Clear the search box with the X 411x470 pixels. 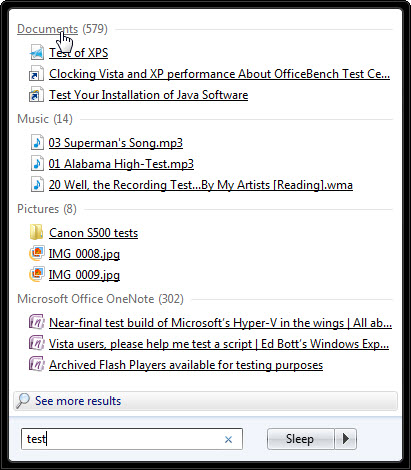[228, 439]
